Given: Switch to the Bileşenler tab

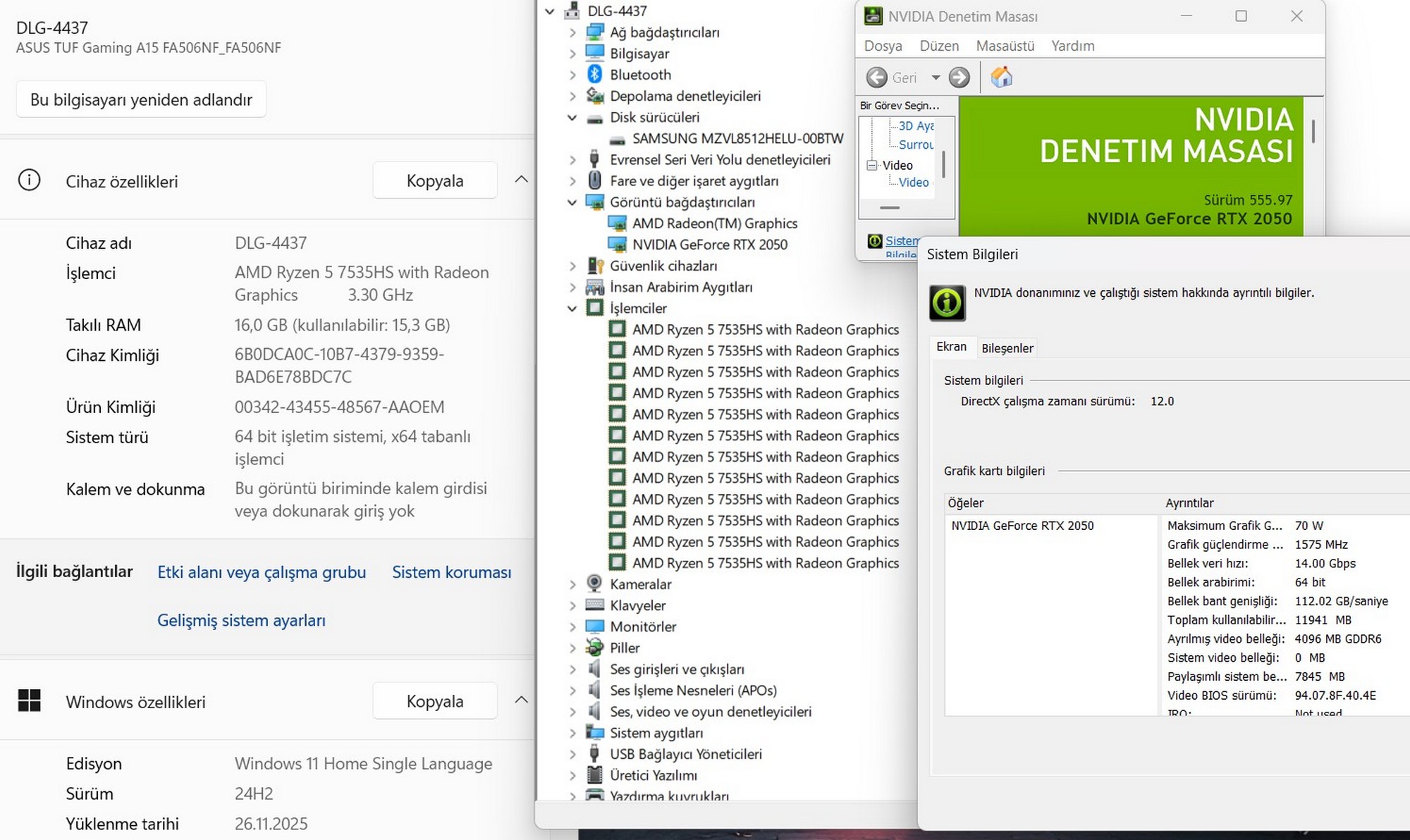Looking at the screenshot, I should coord(1007,348).
